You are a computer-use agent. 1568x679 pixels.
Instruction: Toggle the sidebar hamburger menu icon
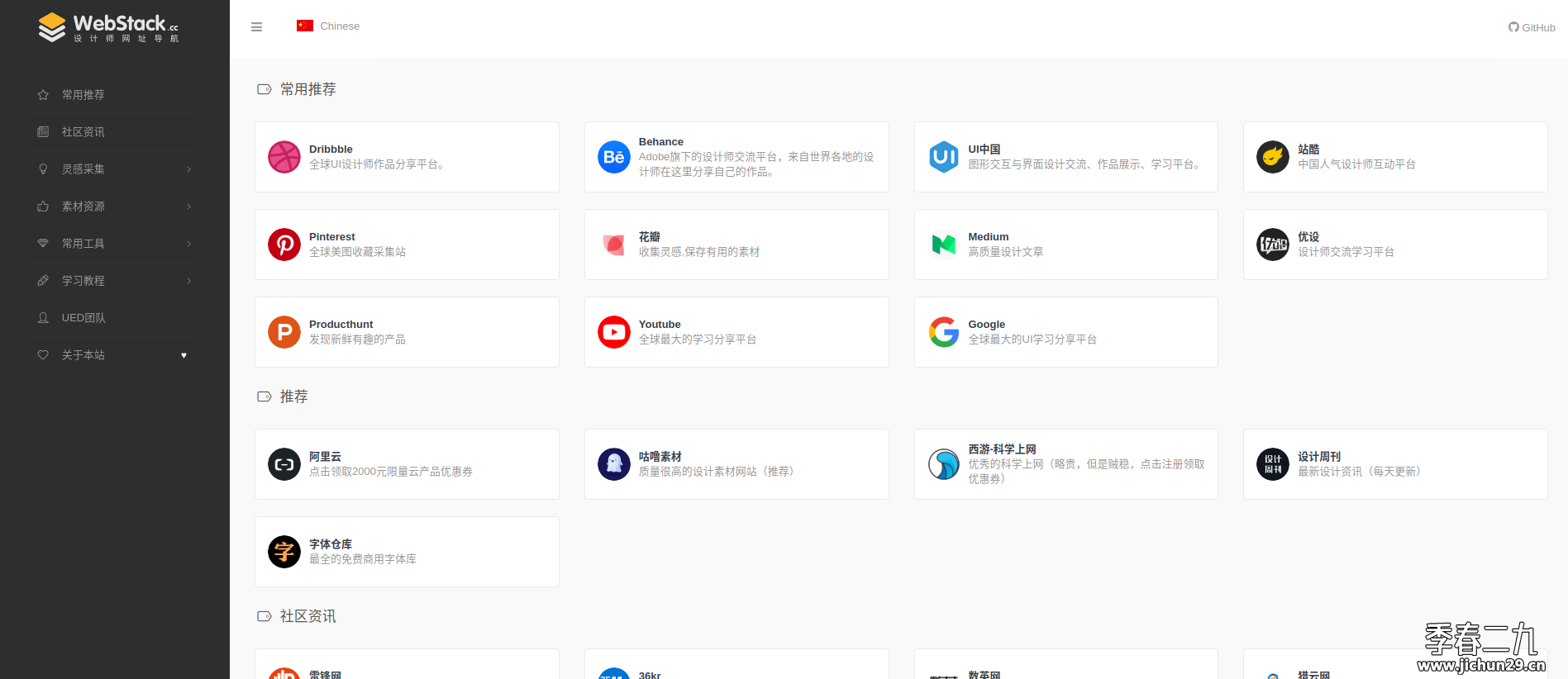(256, 26)
